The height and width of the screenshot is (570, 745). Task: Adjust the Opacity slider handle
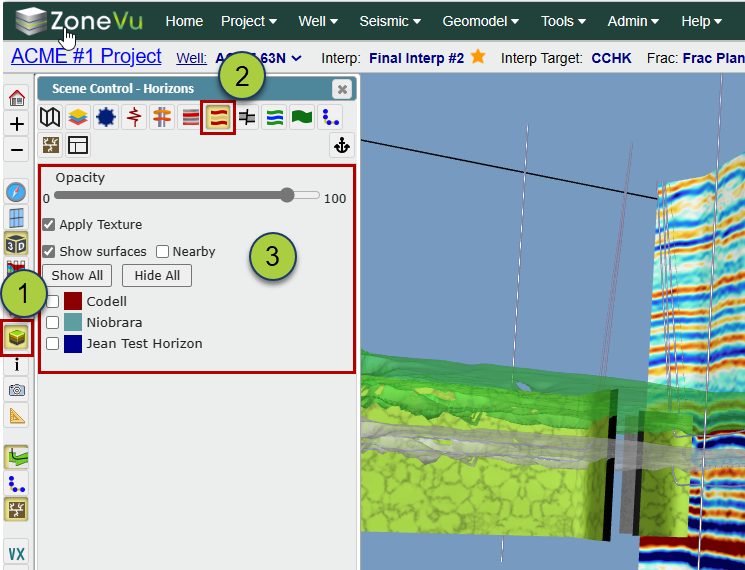287,195
